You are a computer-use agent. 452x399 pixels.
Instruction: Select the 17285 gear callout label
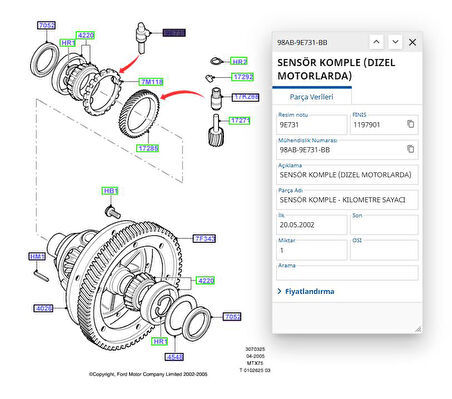(148, 148)
